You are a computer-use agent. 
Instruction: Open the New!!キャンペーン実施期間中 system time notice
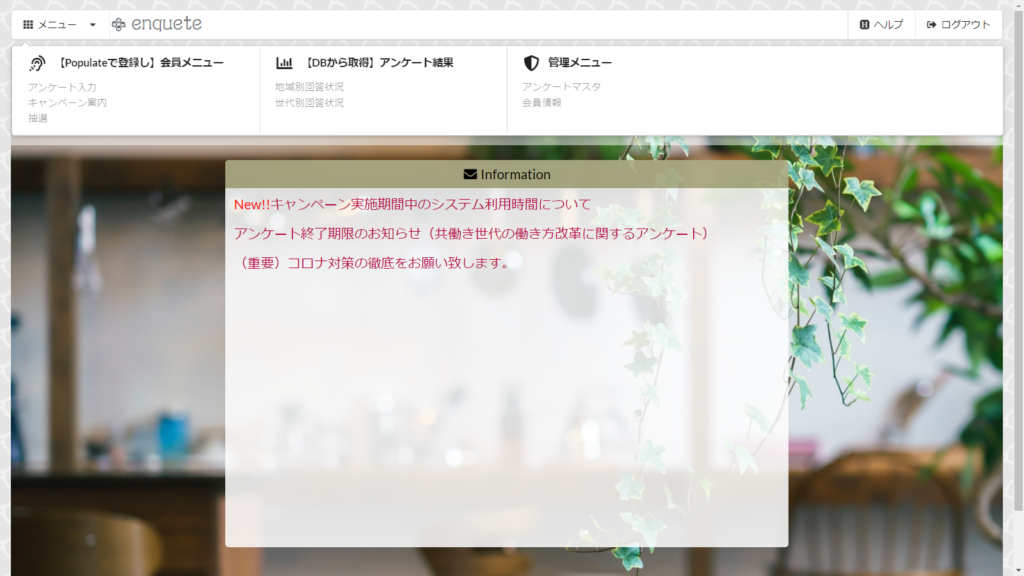[412, 204]
